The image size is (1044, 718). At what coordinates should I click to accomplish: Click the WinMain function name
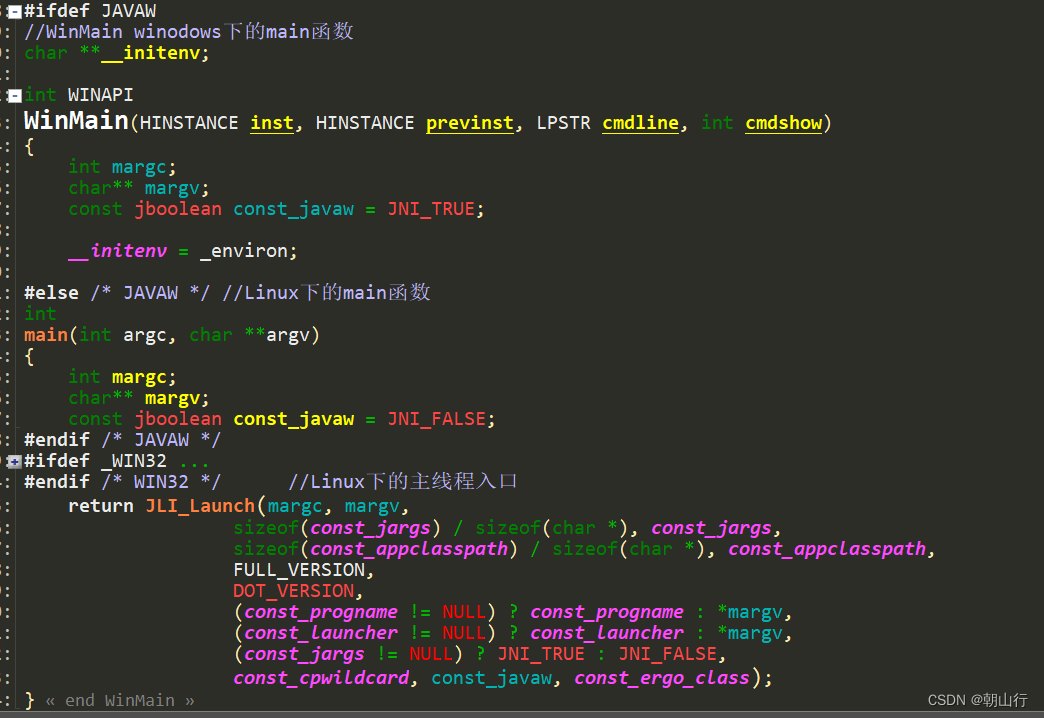76,121
